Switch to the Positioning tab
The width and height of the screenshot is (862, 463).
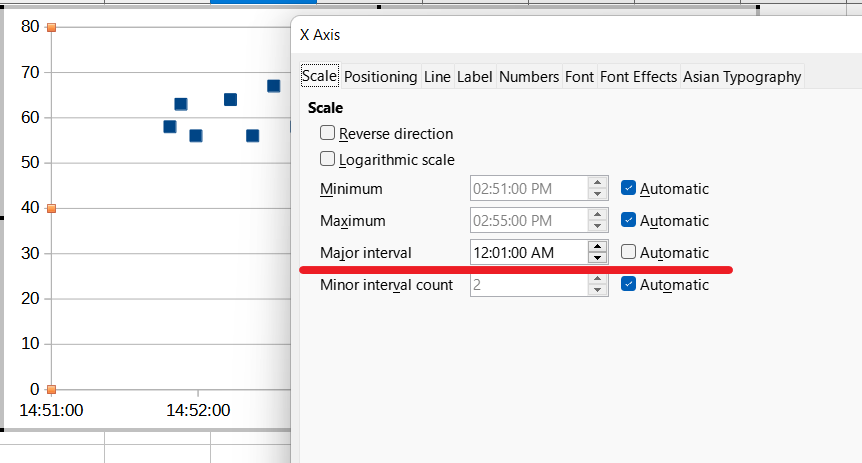[380, 76]
